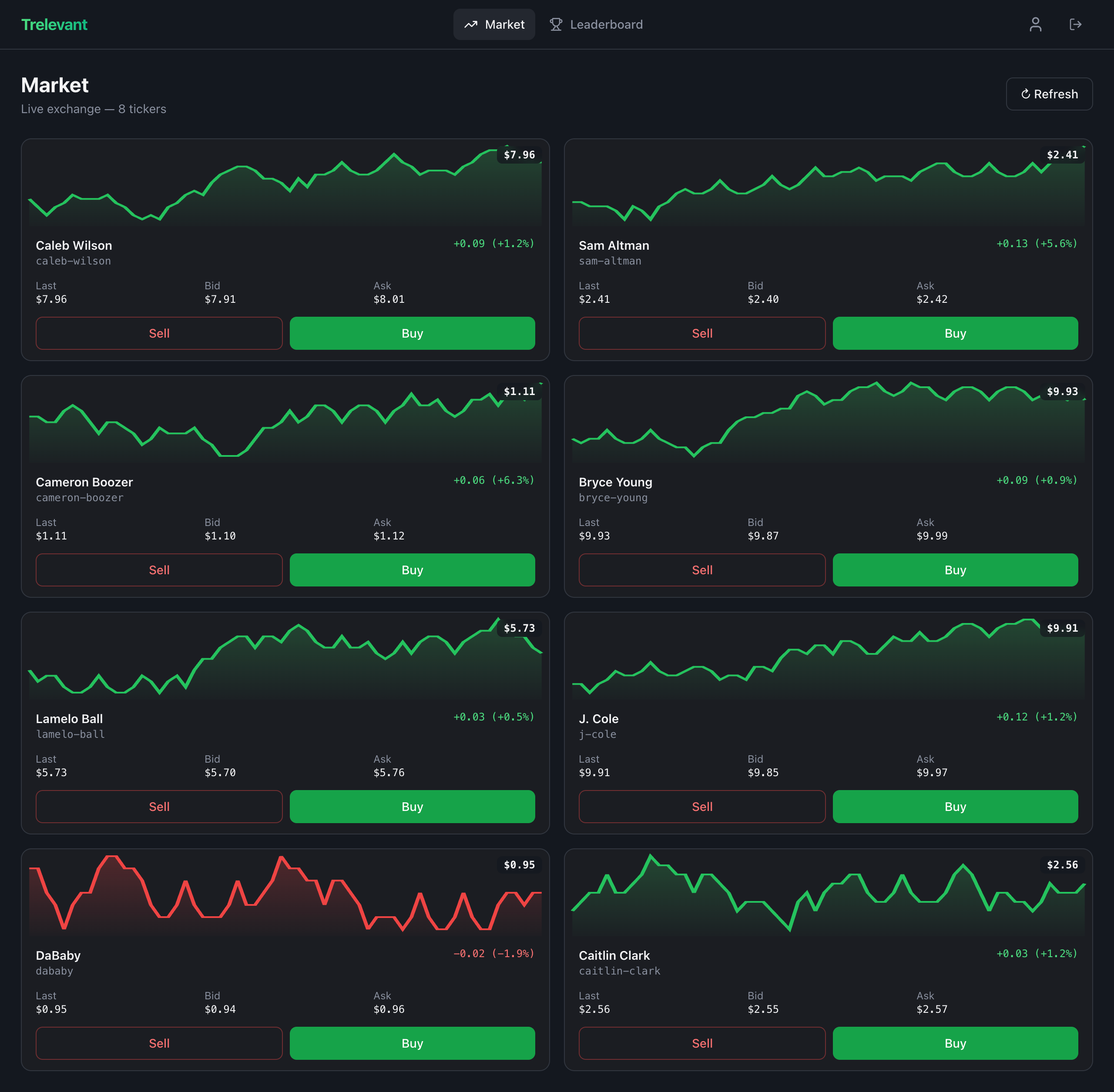
Task: Click Buy on the DaBaby card
Action: pos(412,1043)
